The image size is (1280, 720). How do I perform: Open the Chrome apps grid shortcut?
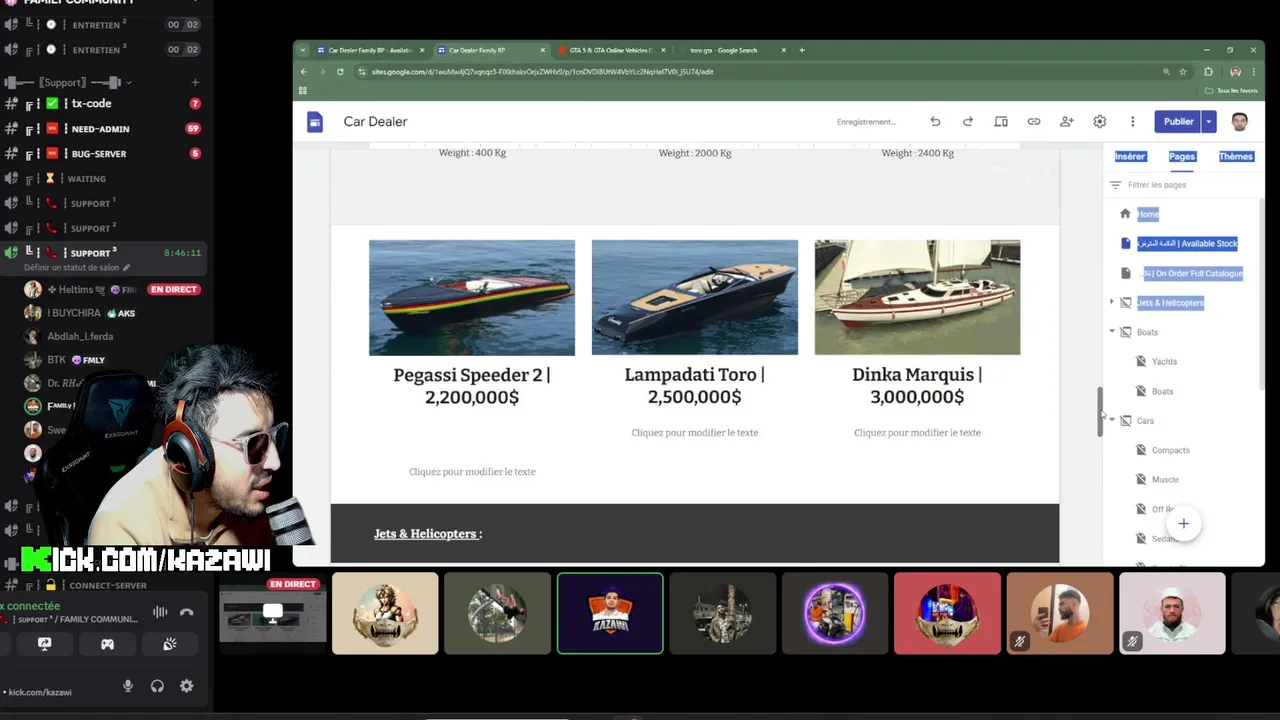coord(303,90)
